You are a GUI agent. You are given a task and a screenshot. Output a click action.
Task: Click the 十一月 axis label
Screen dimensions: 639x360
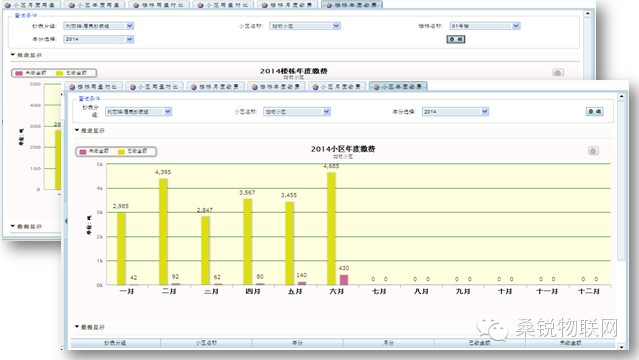coord(547,292)
